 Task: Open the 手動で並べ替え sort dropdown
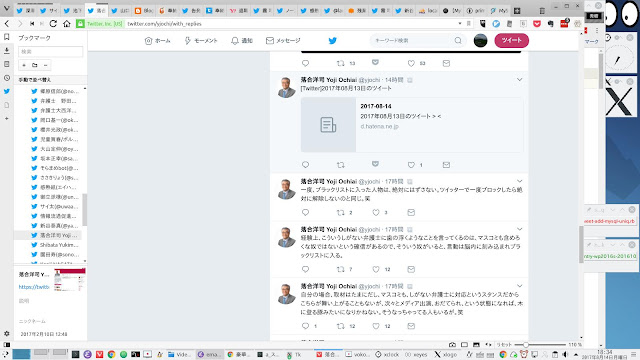50,80
